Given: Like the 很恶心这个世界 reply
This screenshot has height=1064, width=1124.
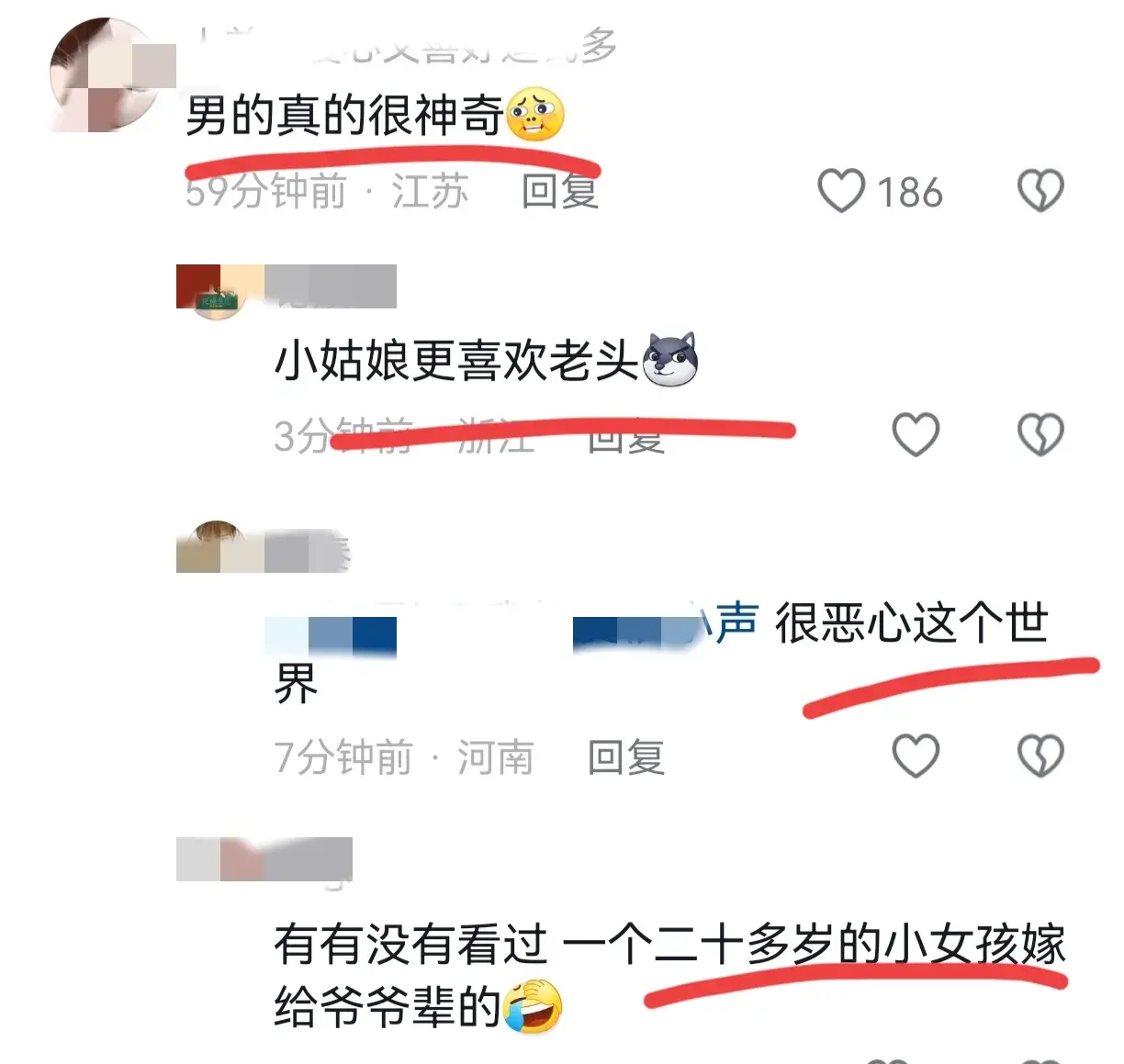Looking at the screenshot, I should tap(916, 756).
